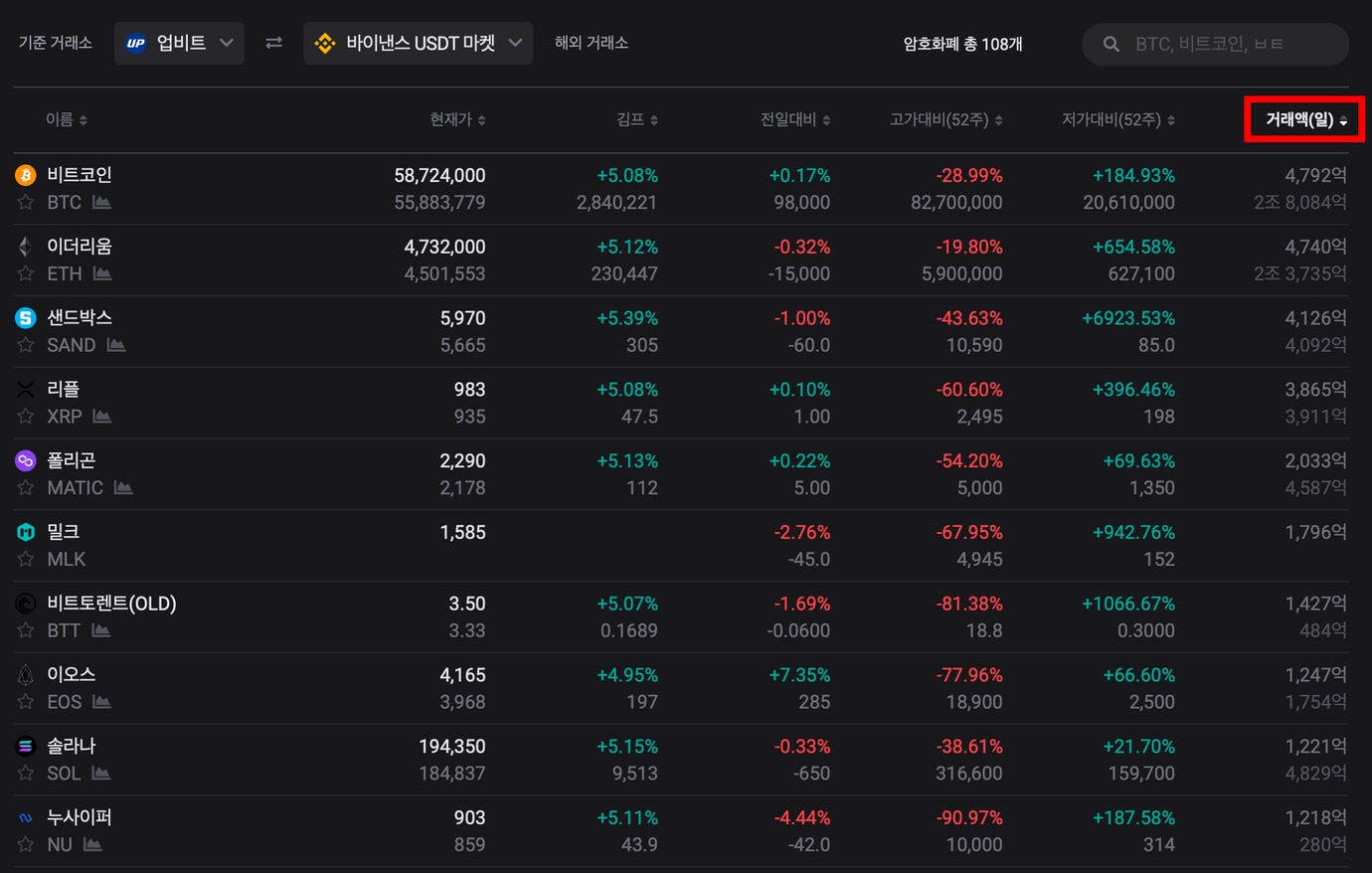Sort by 고가대비(52주) column
This screenshot has width=1372, height=873.
pos(945,119)
